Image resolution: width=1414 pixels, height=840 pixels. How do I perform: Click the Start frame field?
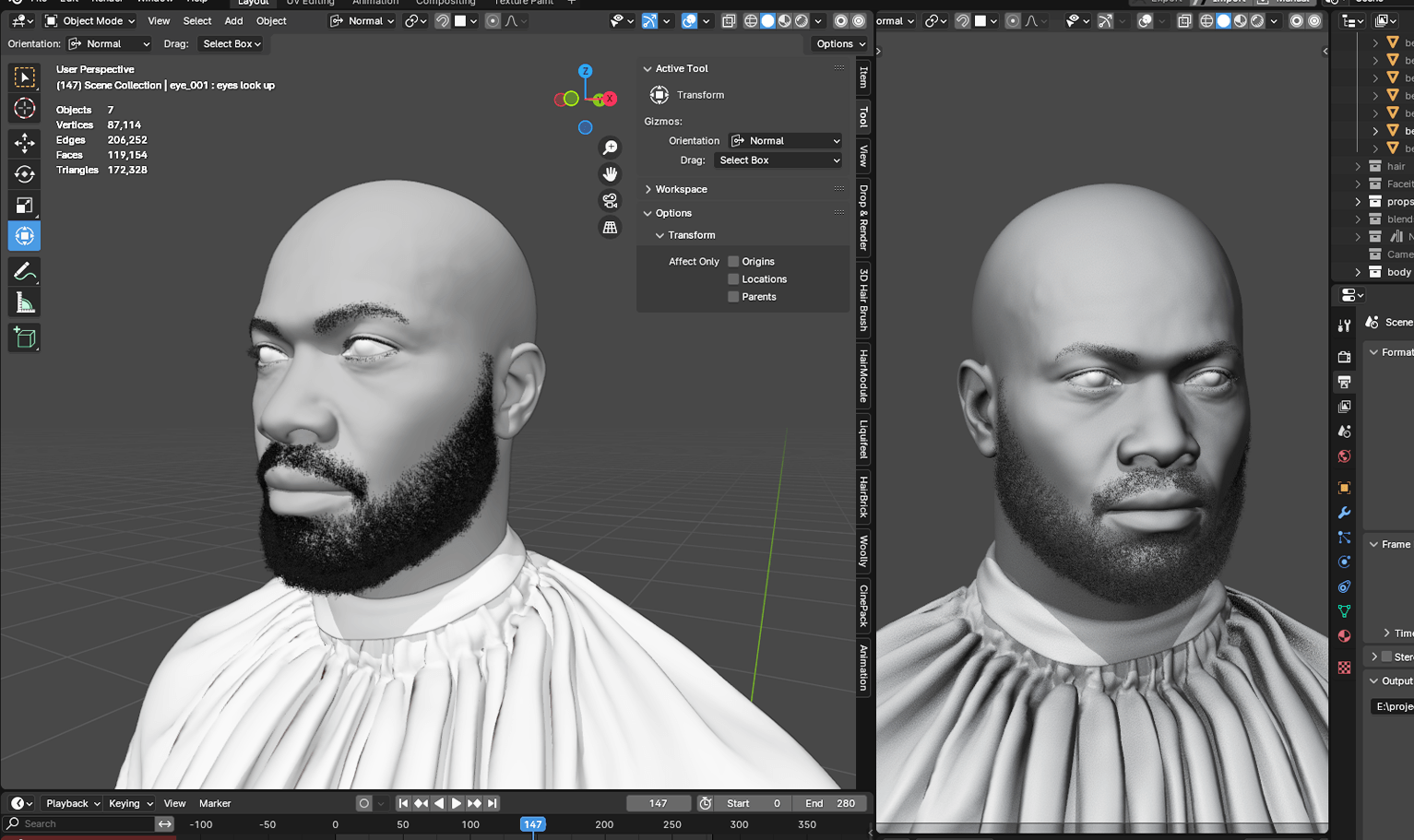pyautogui.click(x=752, y=803)
